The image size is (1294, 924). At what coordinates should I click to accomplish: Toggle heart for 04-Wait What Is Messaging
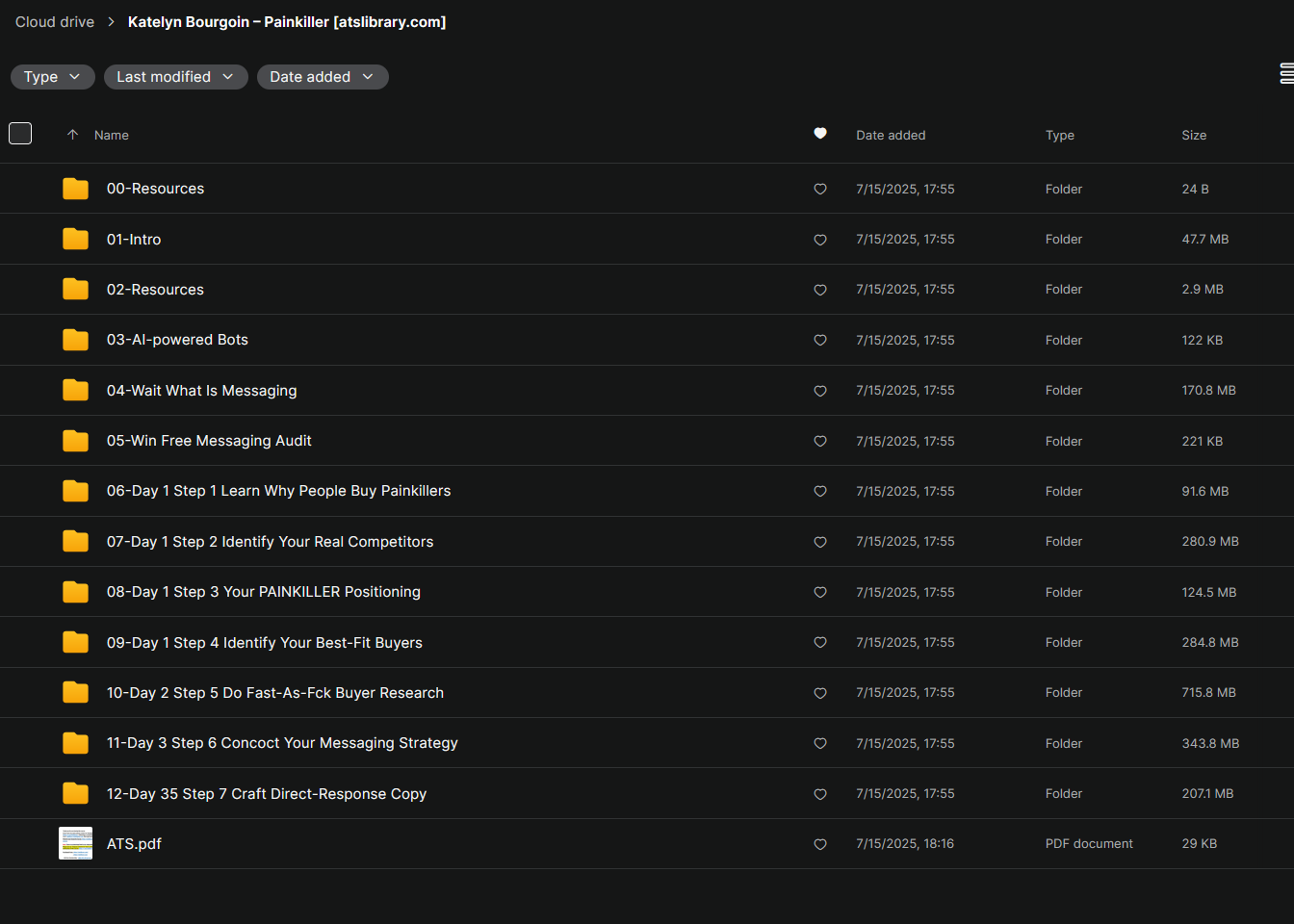tap(820, 391)
